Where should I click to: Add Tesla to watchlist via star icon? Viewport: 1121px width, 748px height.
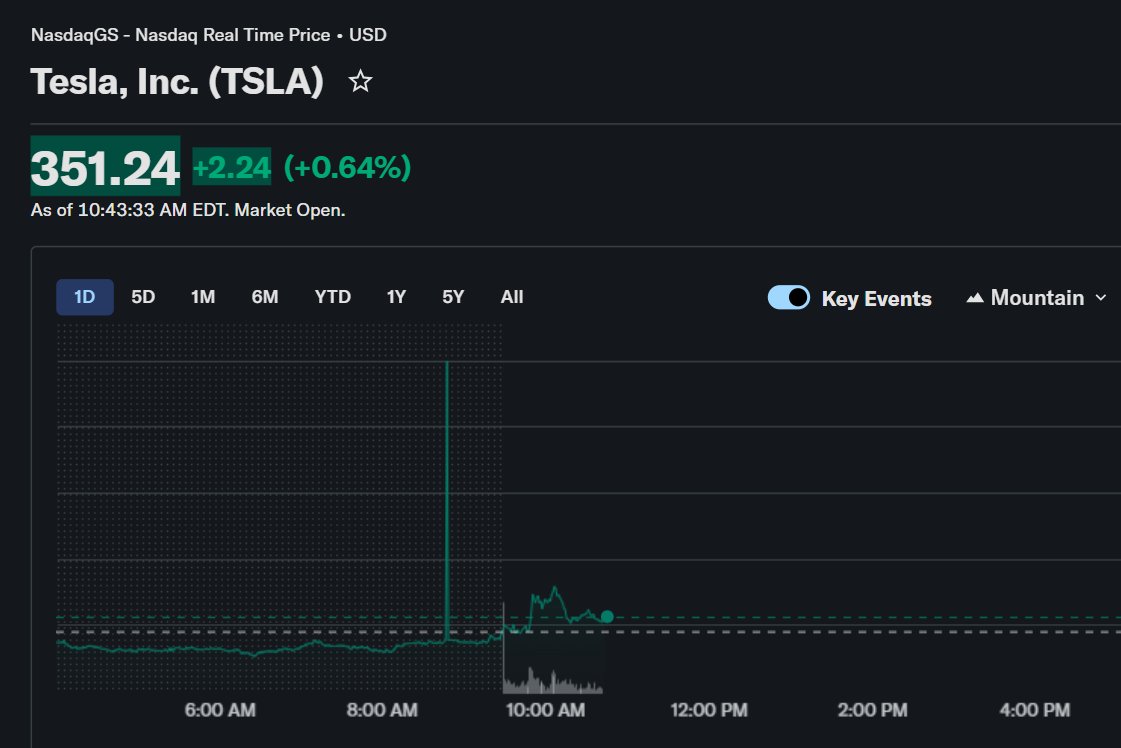(x=360, y=82)
